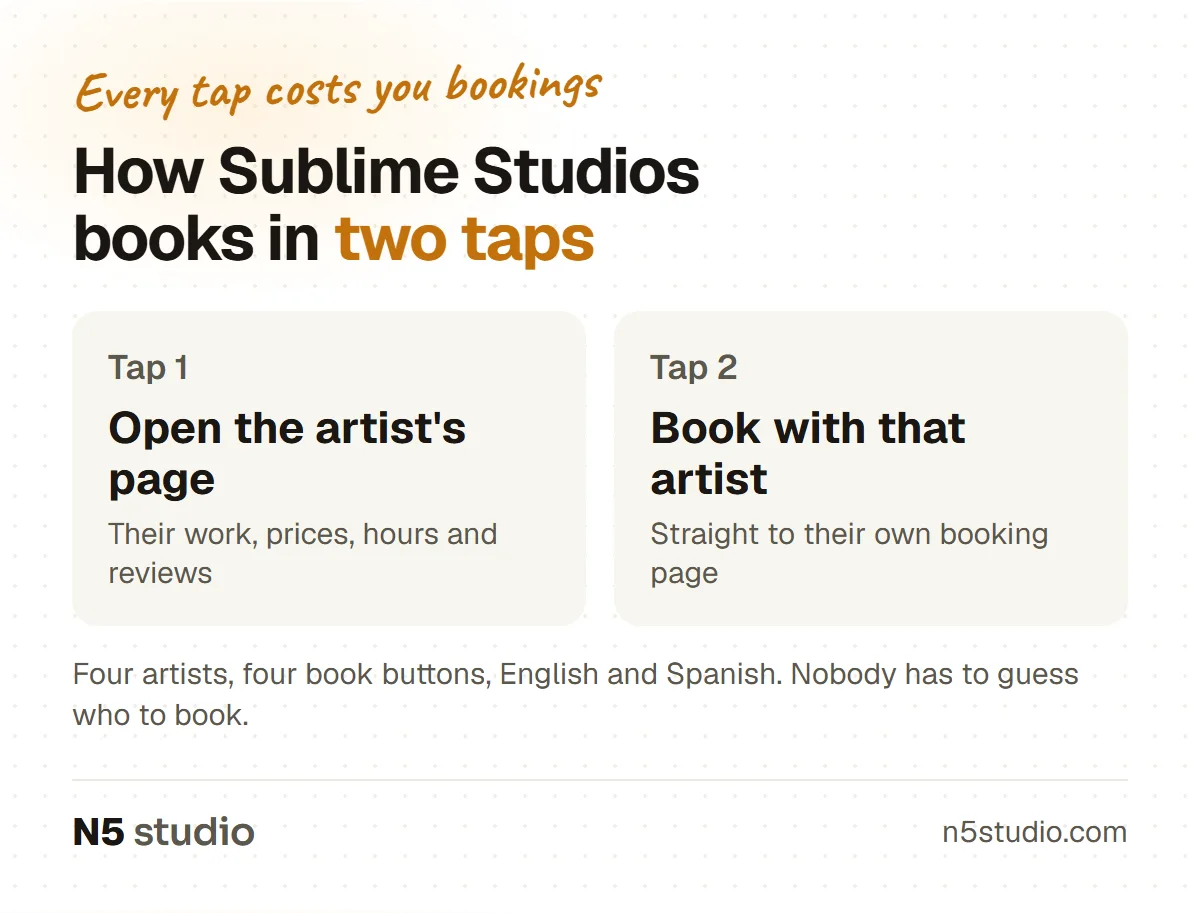This screenshot has width=1200, height=913.
Task: Click the 'Open the artist's page' heading
Action: [288, 453]
